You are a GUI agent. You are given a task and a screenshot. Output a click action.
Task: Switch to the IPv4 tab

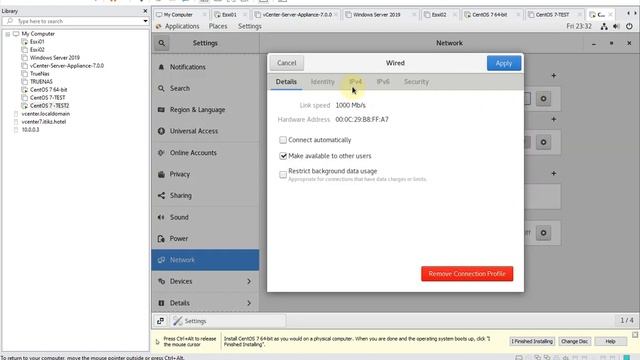(x=356, y=82)
